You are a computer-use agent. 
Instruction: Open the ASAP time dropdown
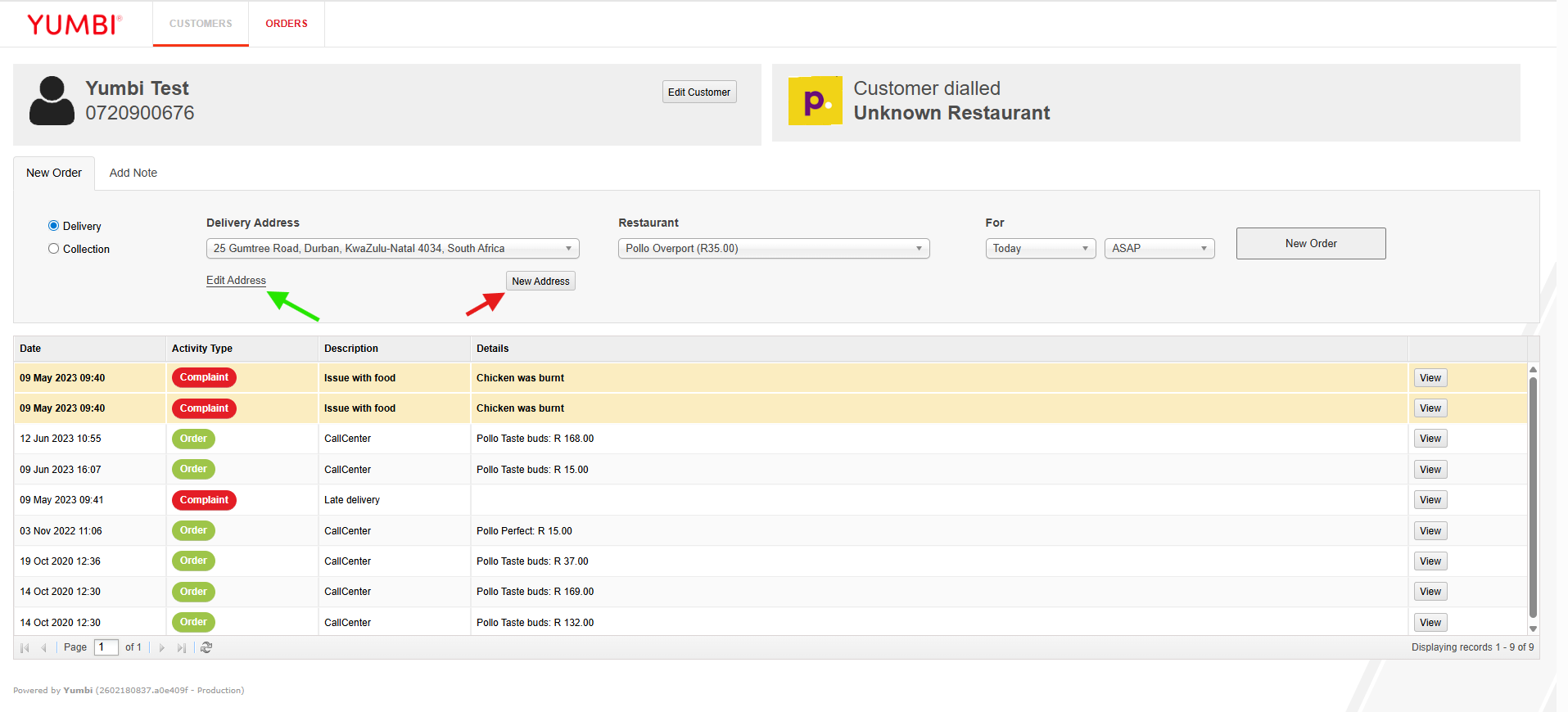pos(1159,249)
